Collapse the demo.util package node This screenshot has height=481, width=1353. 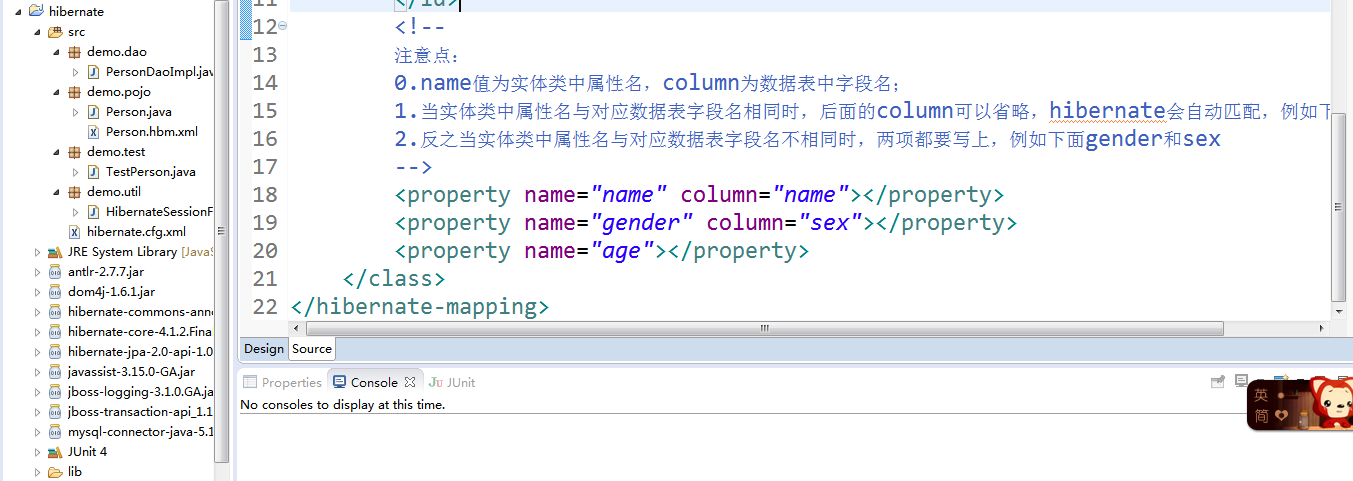tap(57, 192)
